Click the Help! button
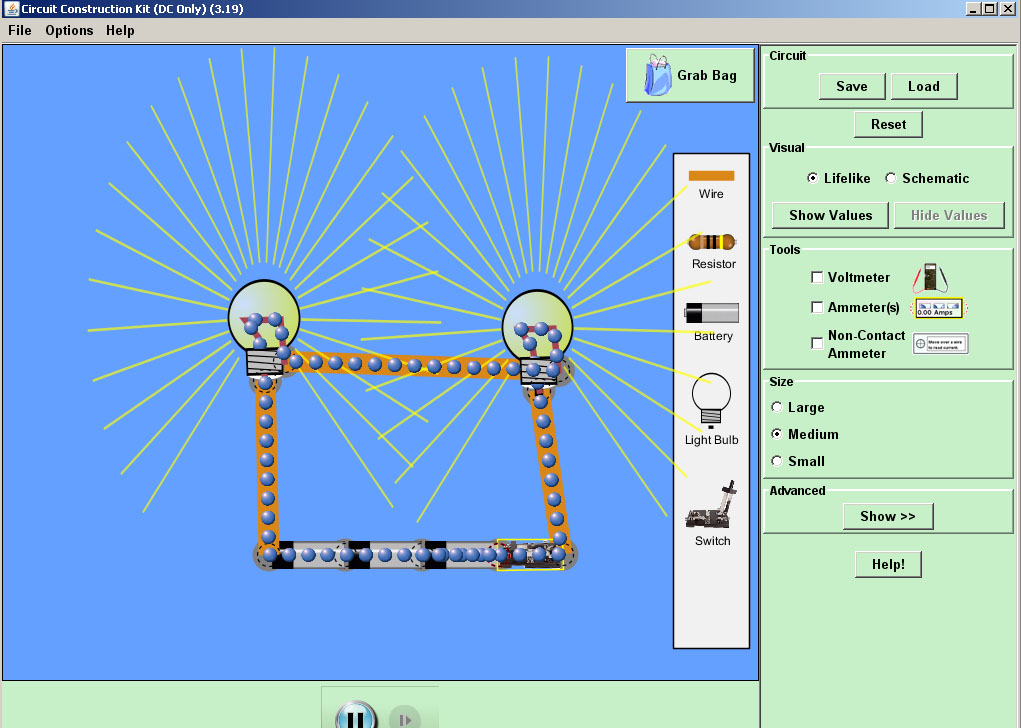 coord(887,563)
